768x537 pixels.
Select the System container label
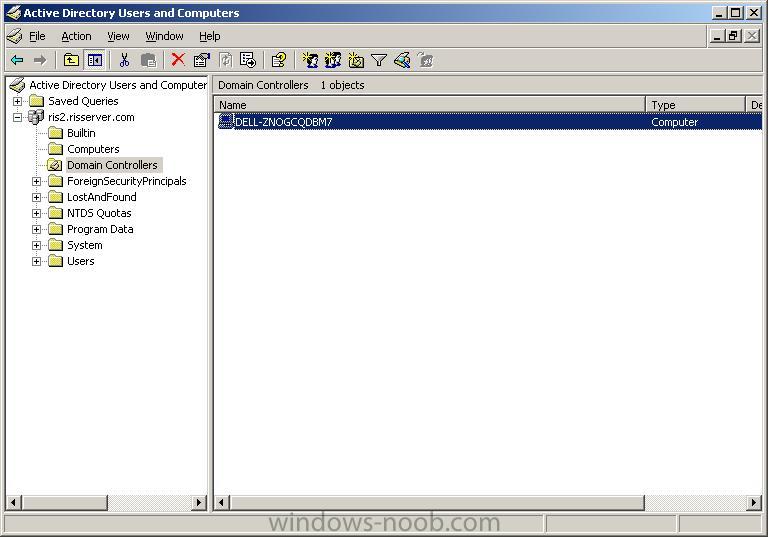point(85,245)
